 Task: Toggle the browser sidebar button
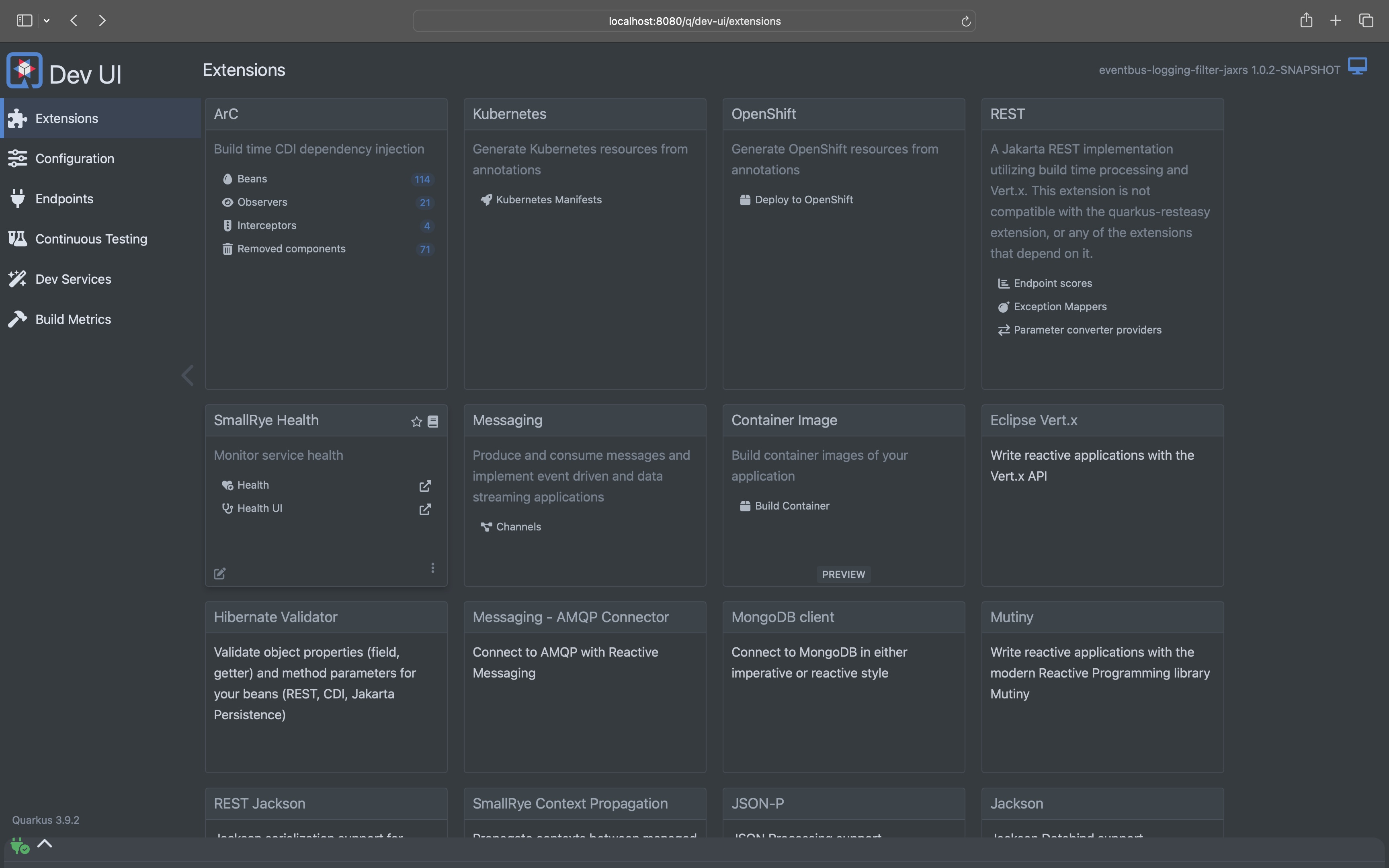pos(24,20)
